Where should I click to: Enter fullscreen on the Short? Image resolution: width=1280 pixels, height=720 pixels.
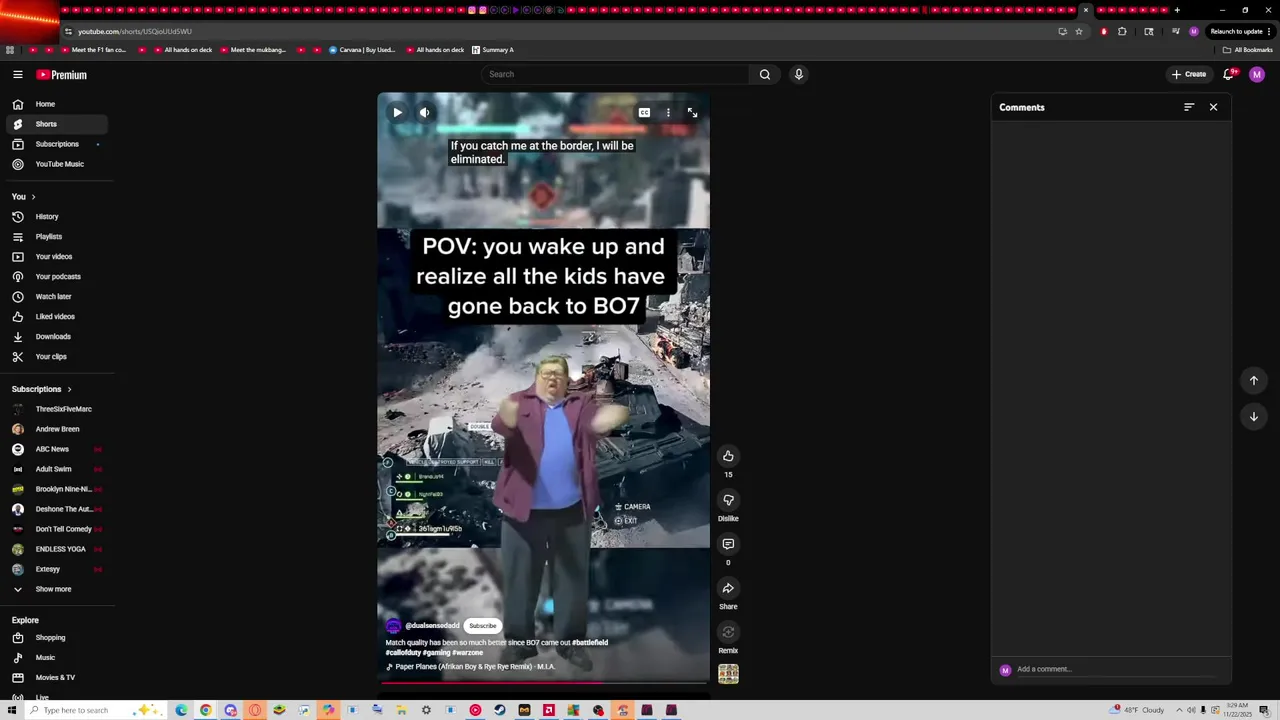pyautogui.click(x=692, y=113)
